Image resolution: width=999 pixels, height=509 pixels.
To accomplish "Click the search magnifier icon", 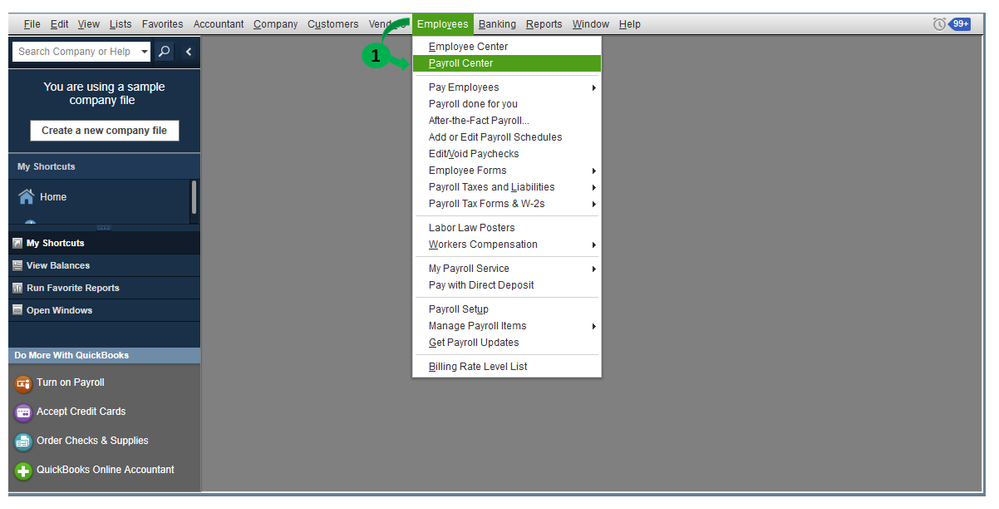I will point(164,52).
